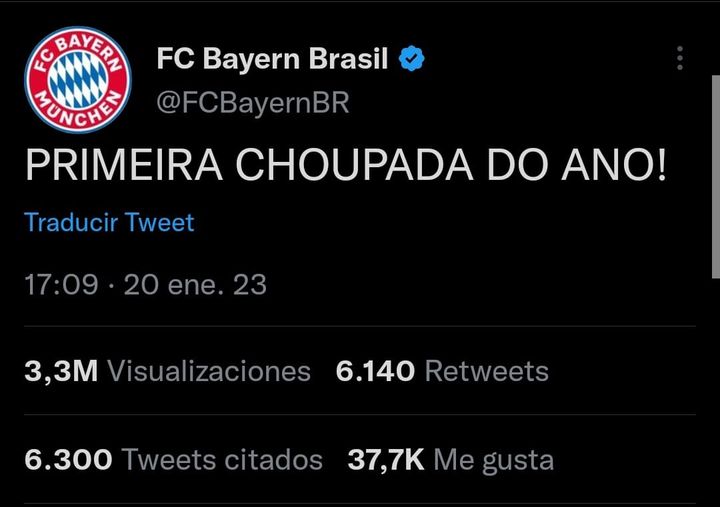Translate tweet via Traducir Tweet link
This screenshot has width=720, height=507.
[109, 222]
